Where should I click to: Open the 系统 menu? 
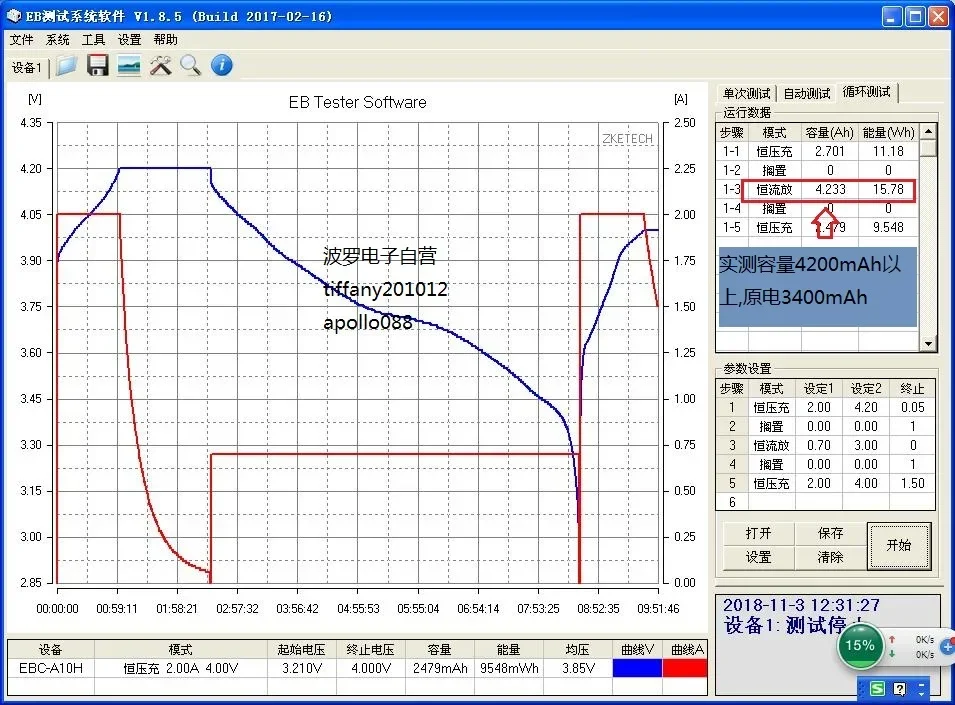58,40
